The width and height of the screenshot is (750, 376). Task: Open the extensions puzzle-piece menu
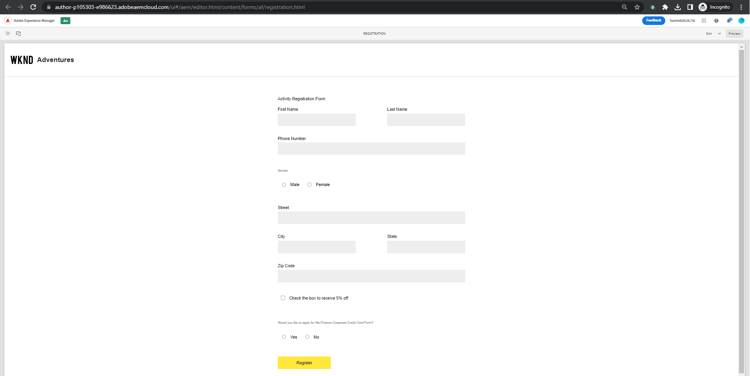click(x=665, y=7)
